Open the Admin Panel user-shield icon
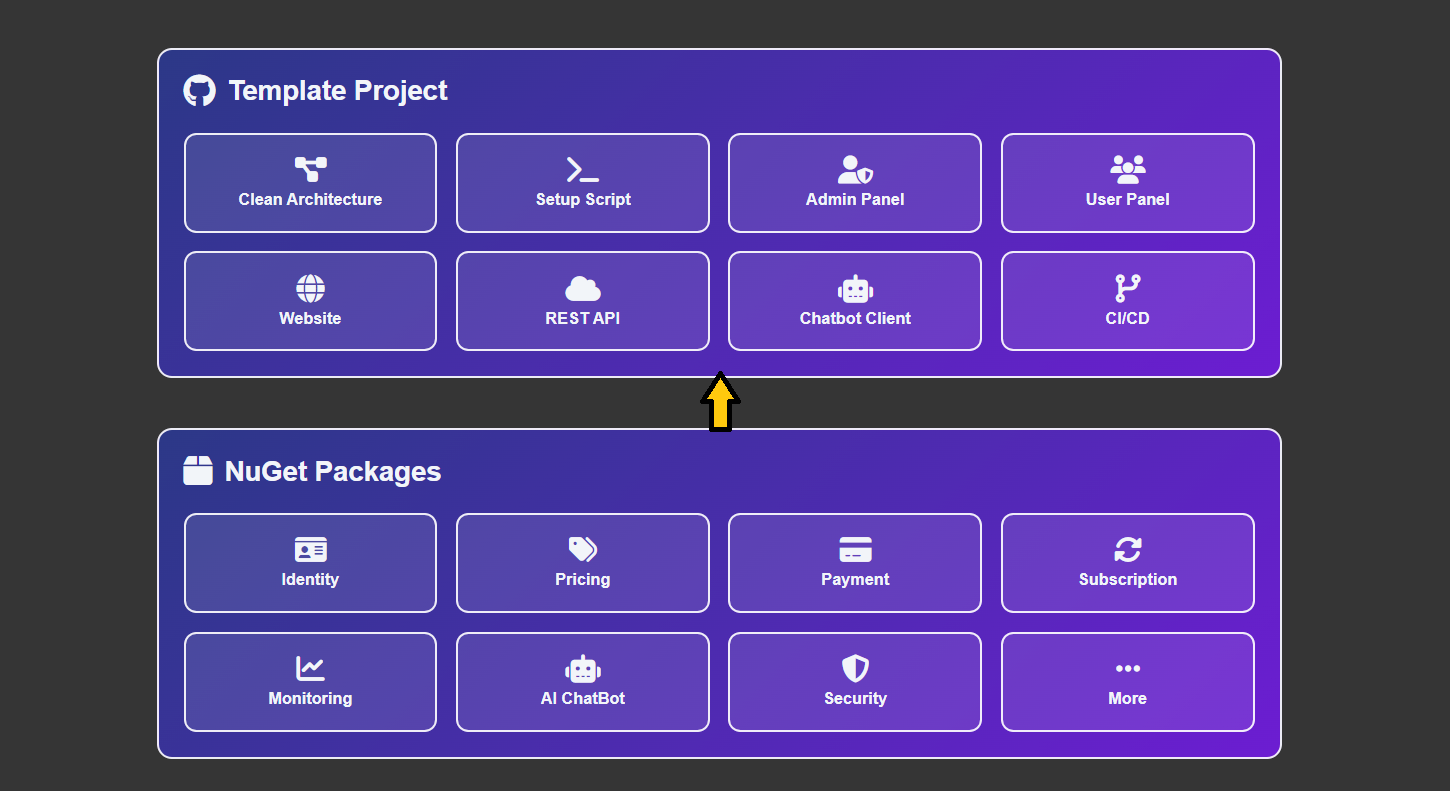This screenshot has width=1450, height=791. tap(855, 169)
